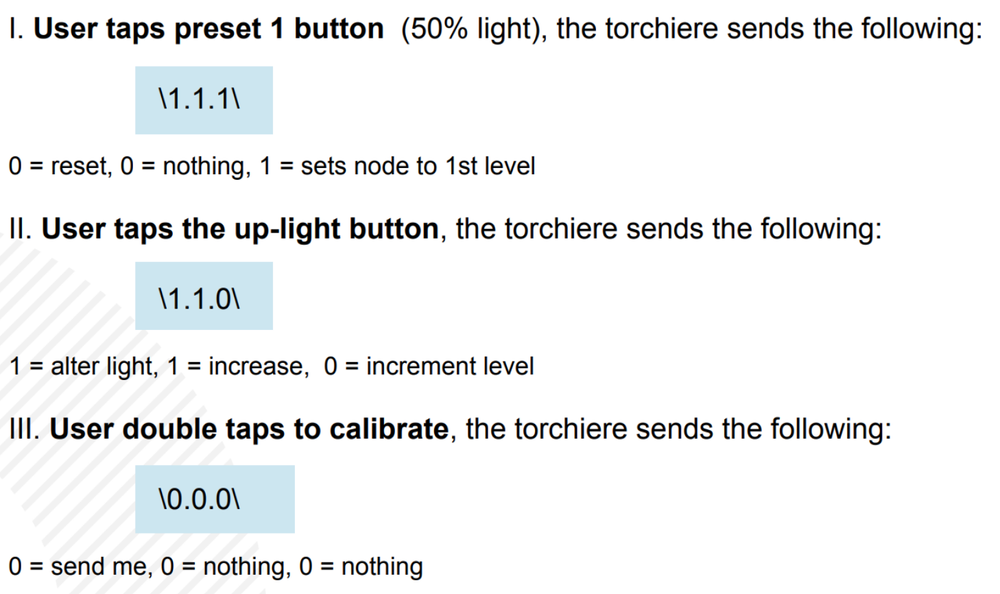Click the '0 = increment level' text
The image size is (1000, 594).
click(x=429, y=367)
